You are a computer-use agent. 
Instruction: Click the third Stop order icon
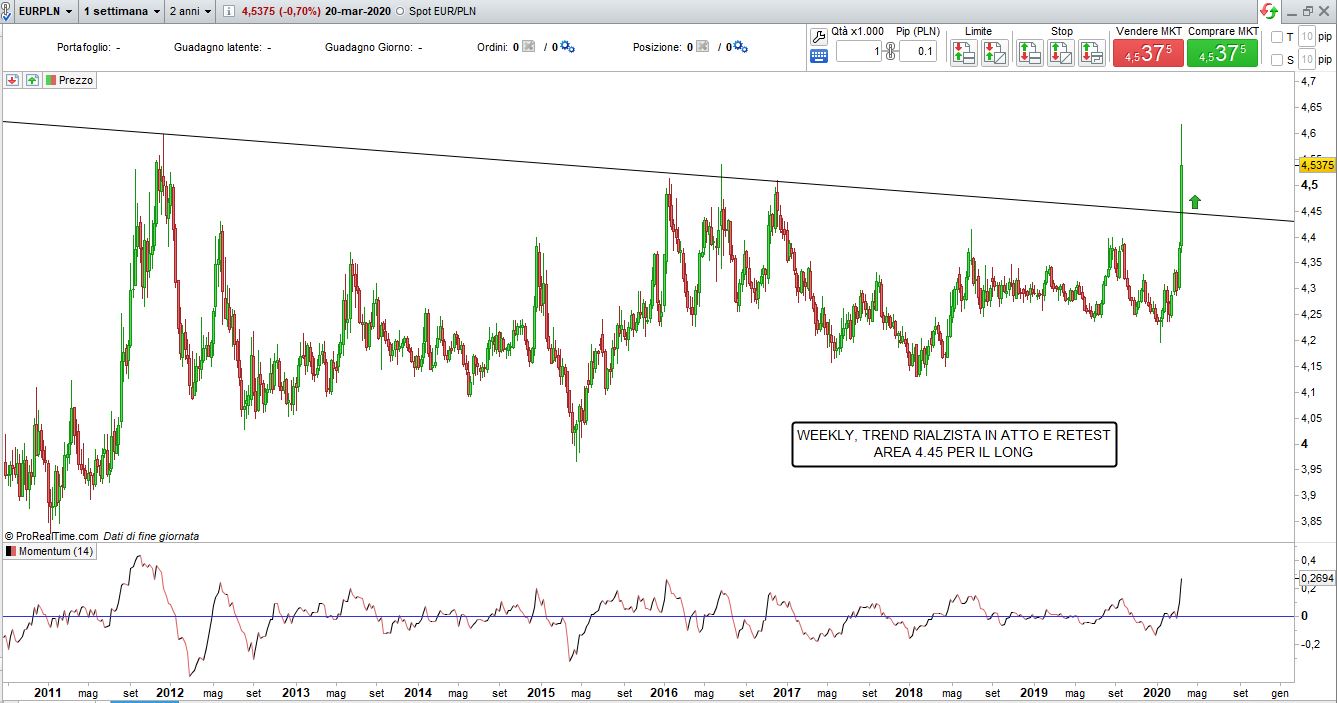point(1091,53)
